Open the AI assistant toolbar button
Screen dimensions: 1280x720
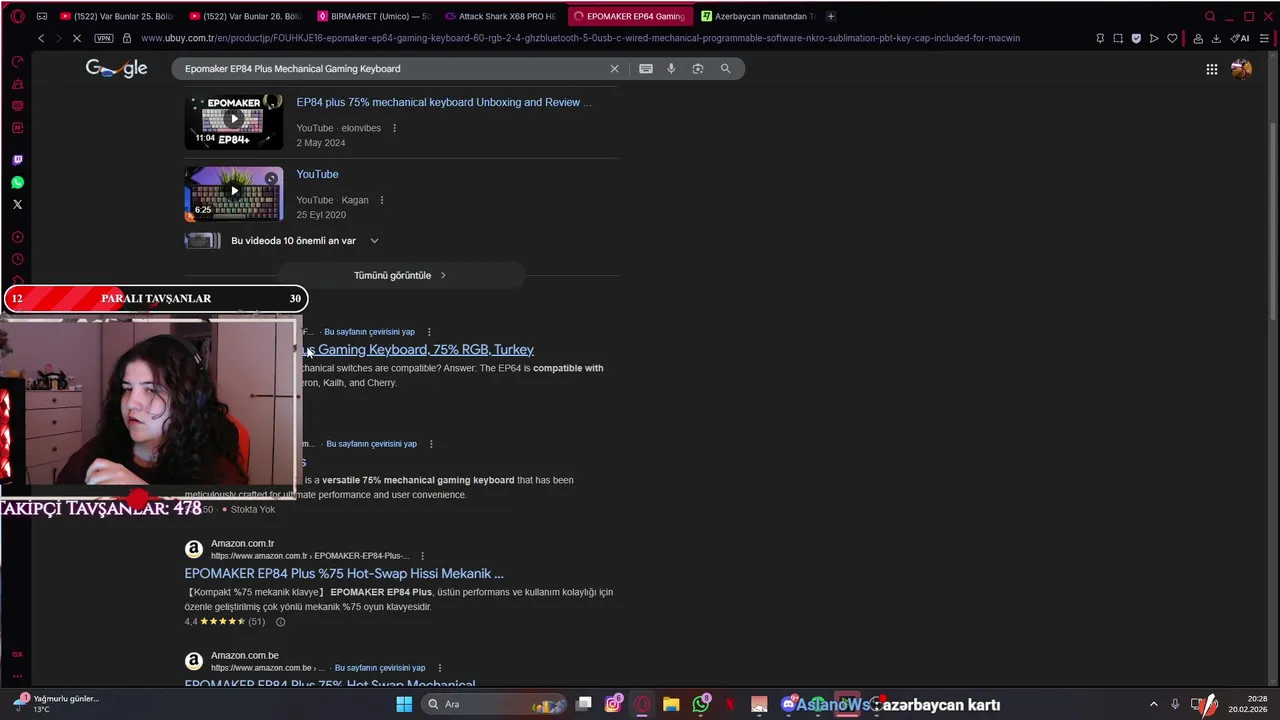pyautogui.click(x=1240, y=38)
